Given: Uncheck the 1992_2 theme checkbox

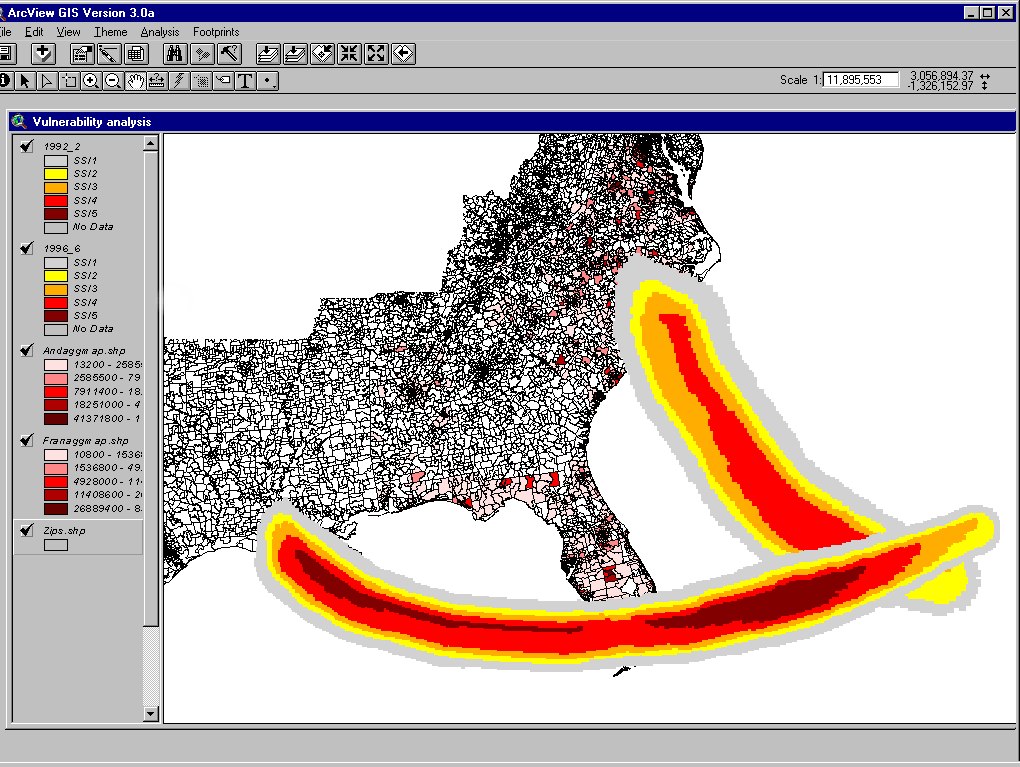Looking at the screenshot, I should 27,146.
